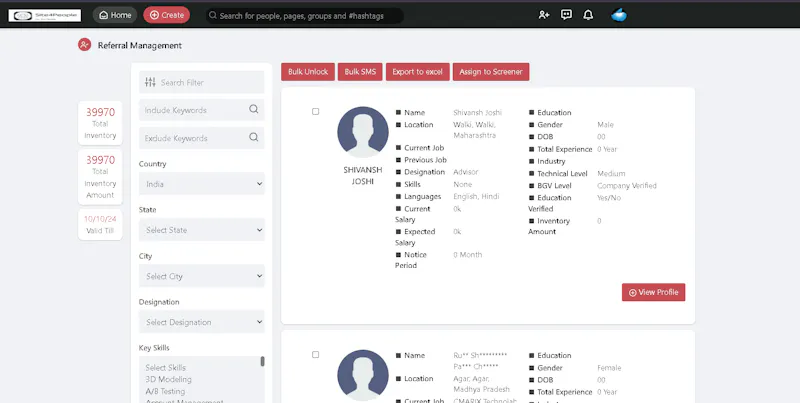Open the messages chat icon

click(x=566, y=15)
